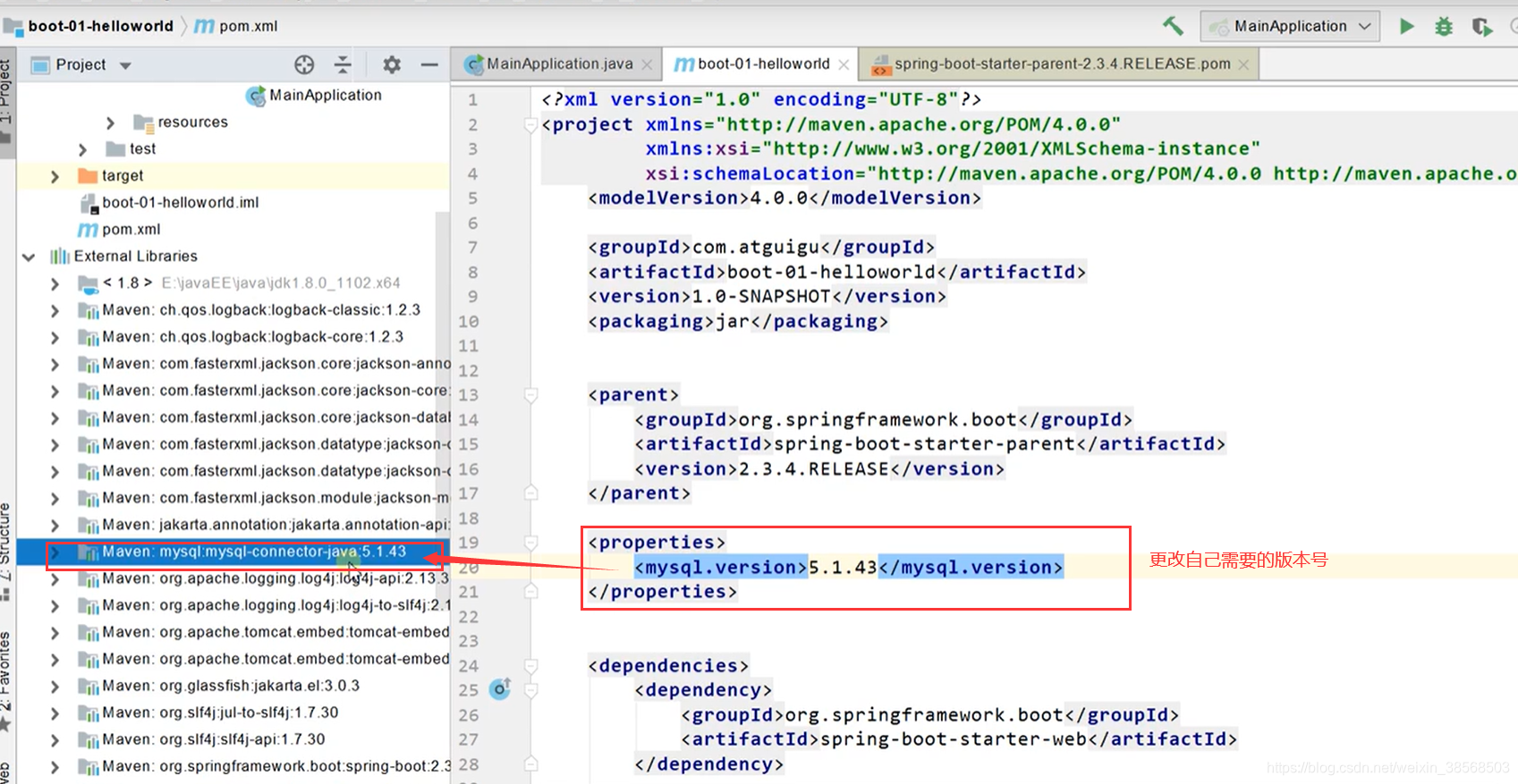Select the boot-01-helloworld.iml file
1518x784 pixels.
tap(180, 202)
